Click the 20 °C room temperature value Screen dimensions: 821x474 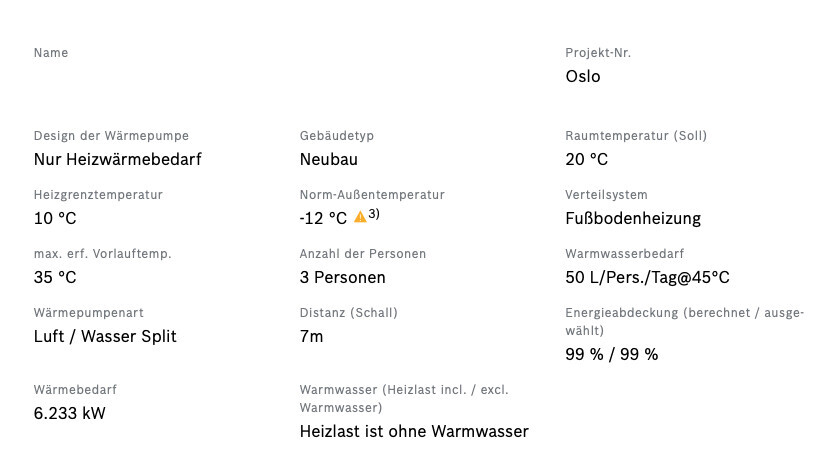tap(586, 159)
